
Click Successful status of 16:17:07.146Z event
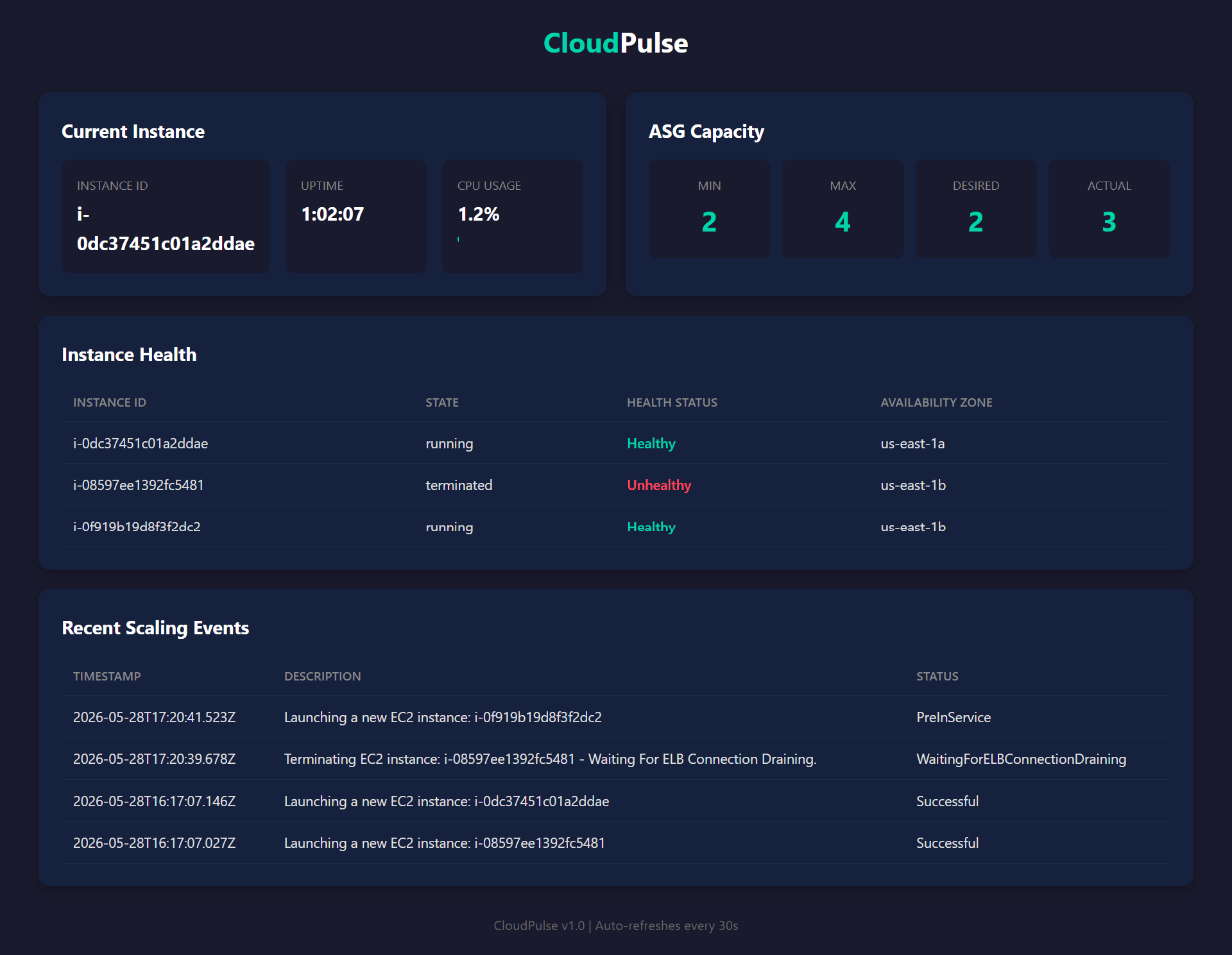point(947,802)
